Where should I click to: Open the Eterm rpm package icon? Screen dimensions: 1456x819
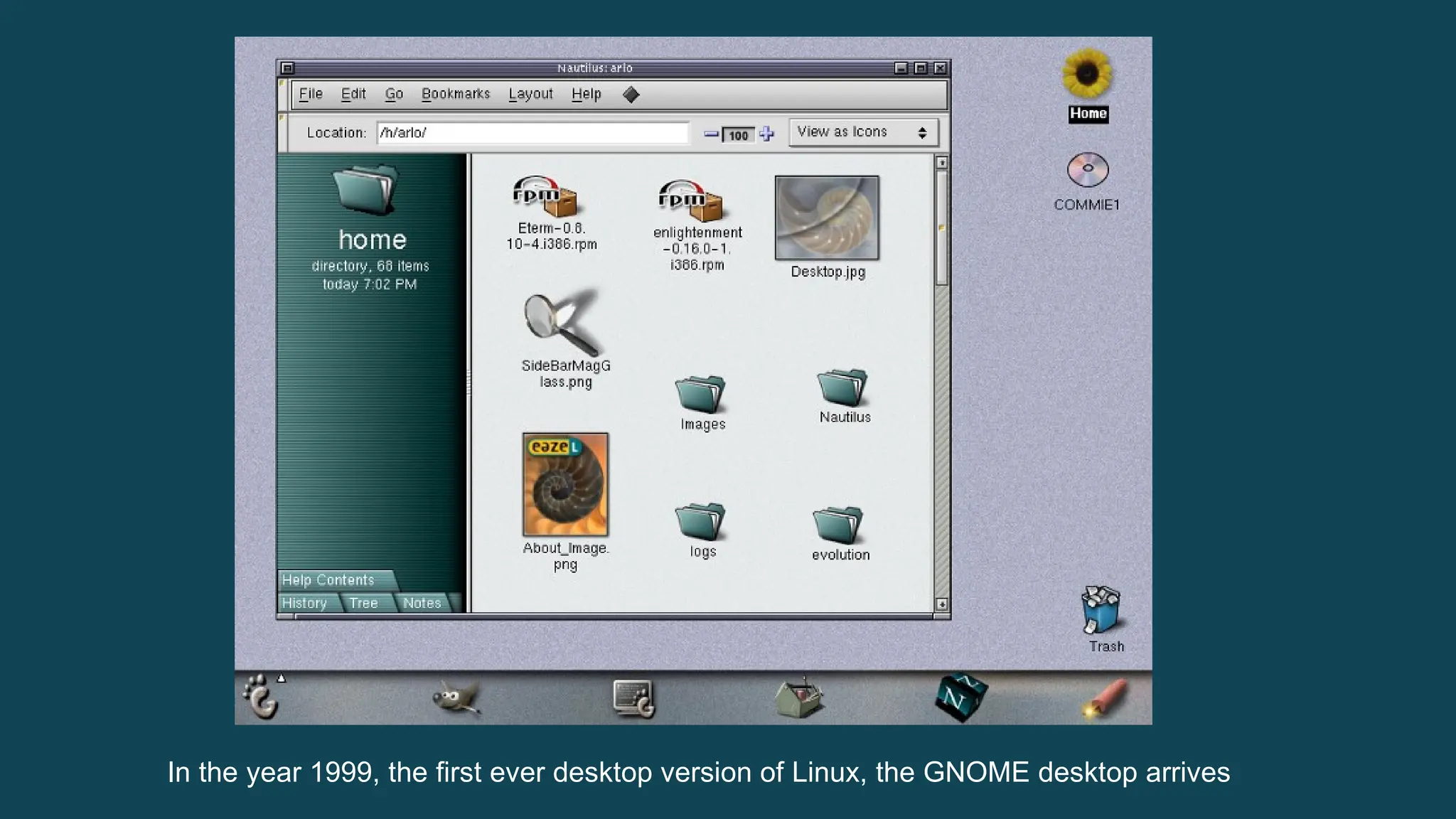545,197
